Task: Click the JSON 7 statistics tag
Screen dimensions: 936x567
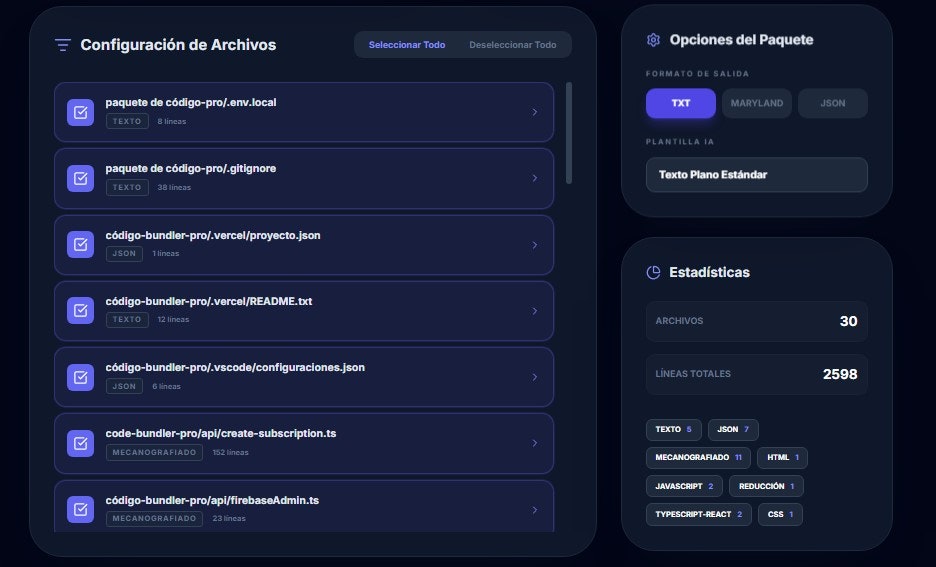Action: pos(733,430)
